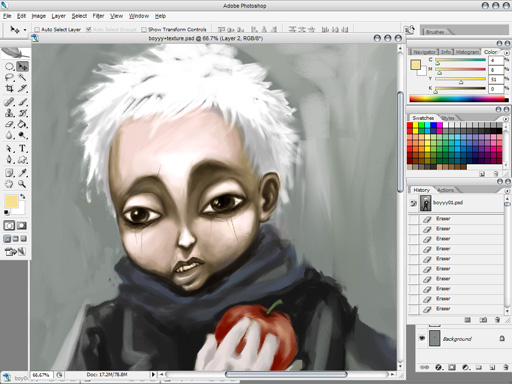Switch to the Navigator tab

(424, 52)
